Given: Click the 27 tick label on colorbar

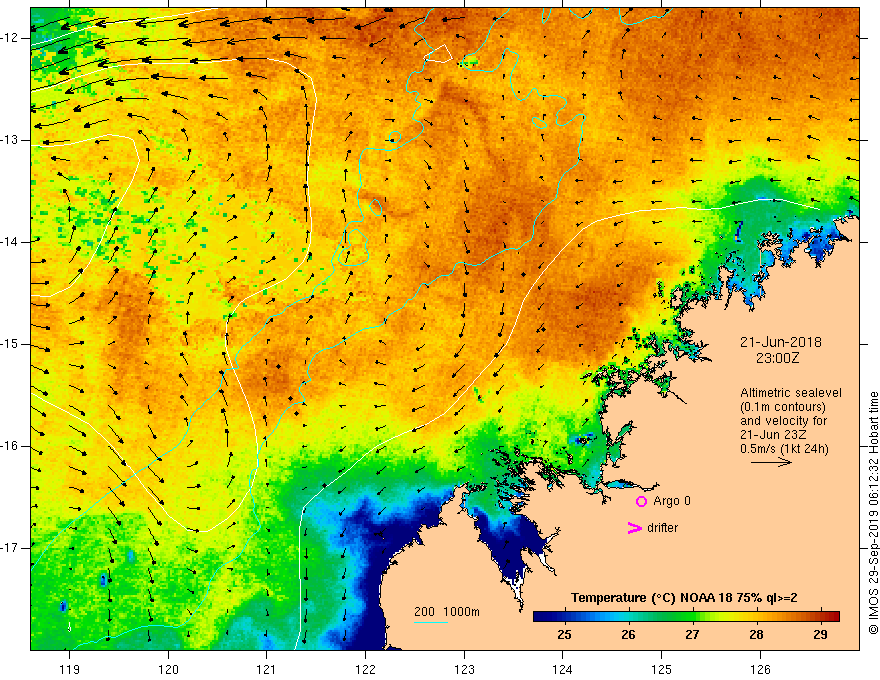Looking at the screenshot, I should coord(692,635).
